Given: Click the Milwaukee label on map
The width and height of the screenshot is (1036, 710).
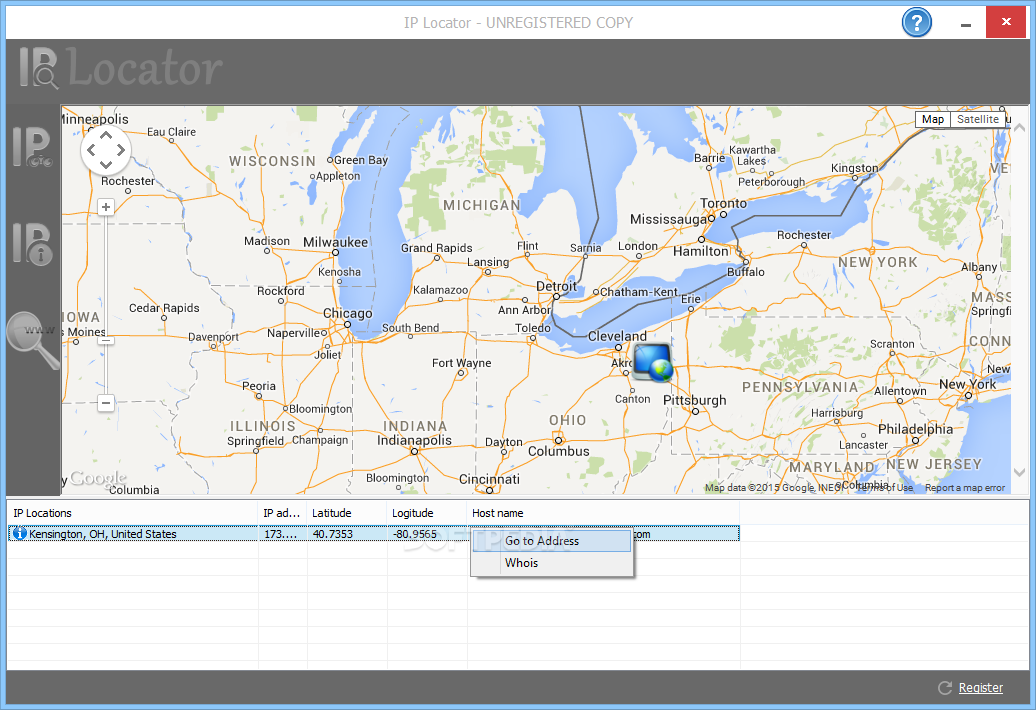Looking at the screenshot, I should [x=335, y=242].
